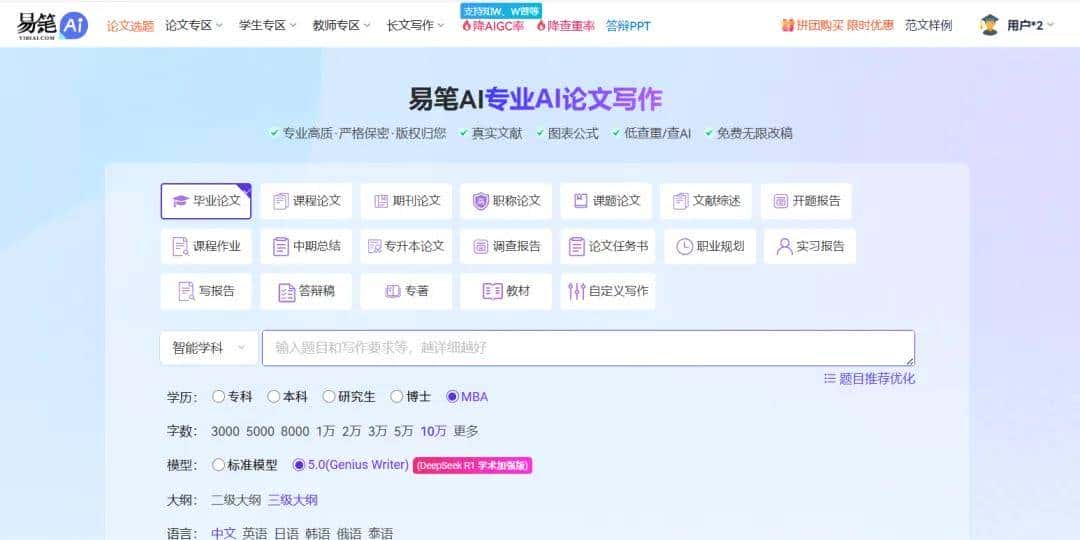
Task: Choose 二级大纲 outline option
Action: 236,500
